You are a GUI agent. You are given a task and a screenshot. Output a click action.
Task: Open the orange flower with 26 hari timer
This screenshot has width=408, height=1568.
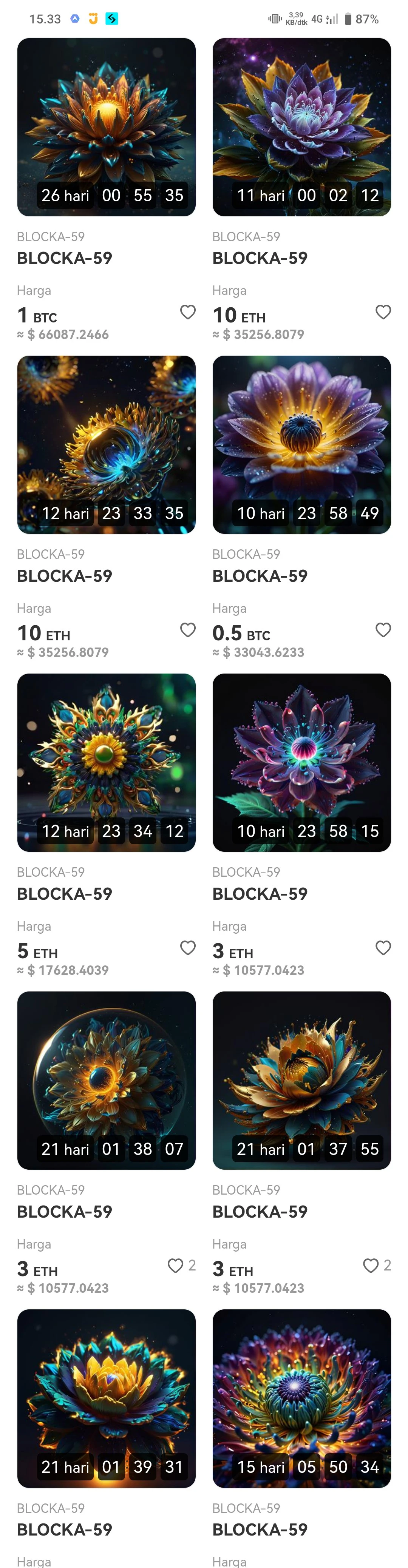(107, 127)
